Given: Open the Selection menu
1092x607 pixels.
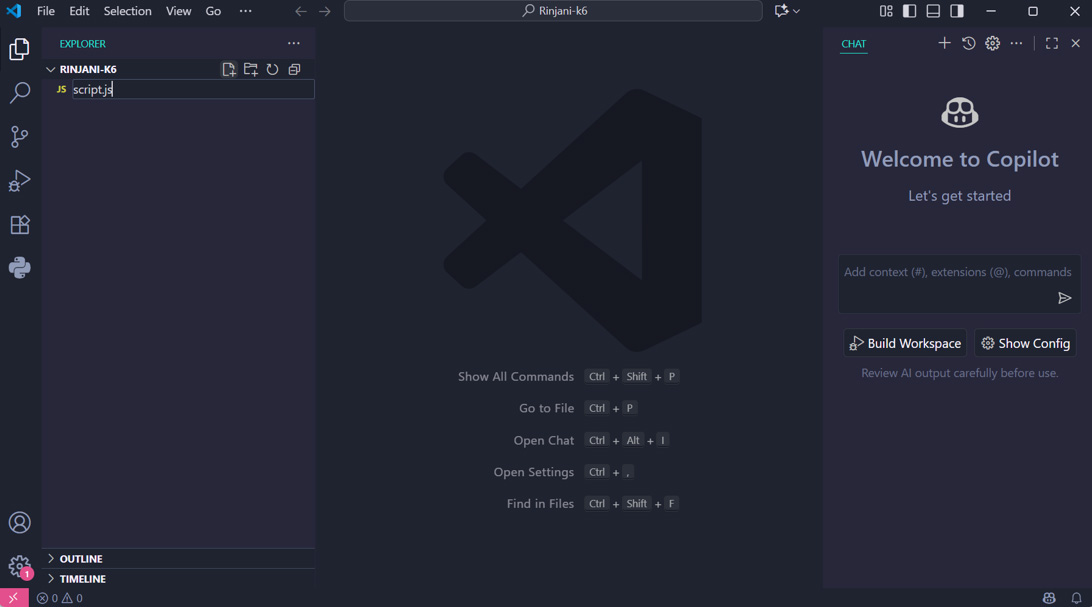Looking at the screenshot, I should pos(127,11).
